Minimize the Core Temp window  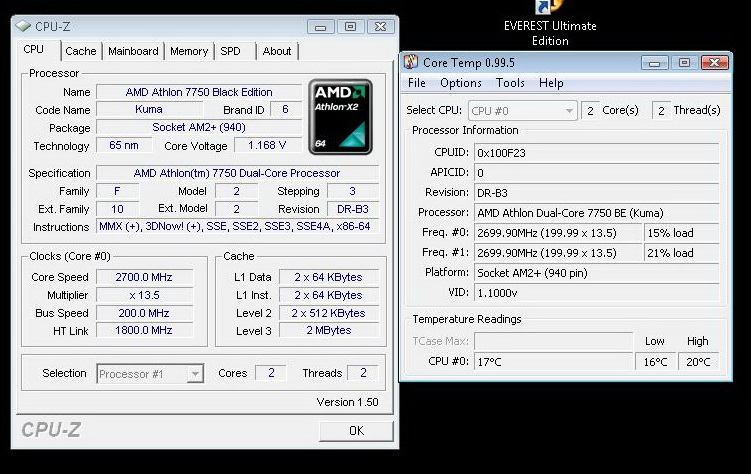(655, 63)
